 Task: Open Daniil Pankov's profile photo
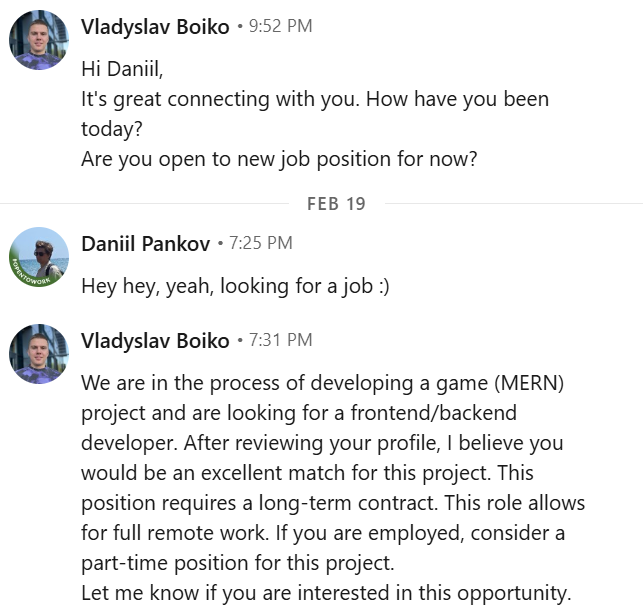tap(39, 257)
